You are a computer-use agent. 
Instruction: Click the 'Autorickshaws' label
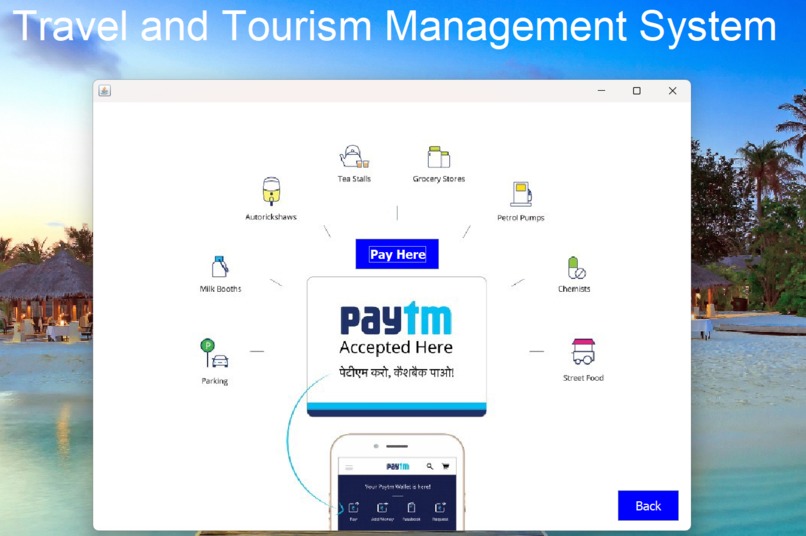271,217
